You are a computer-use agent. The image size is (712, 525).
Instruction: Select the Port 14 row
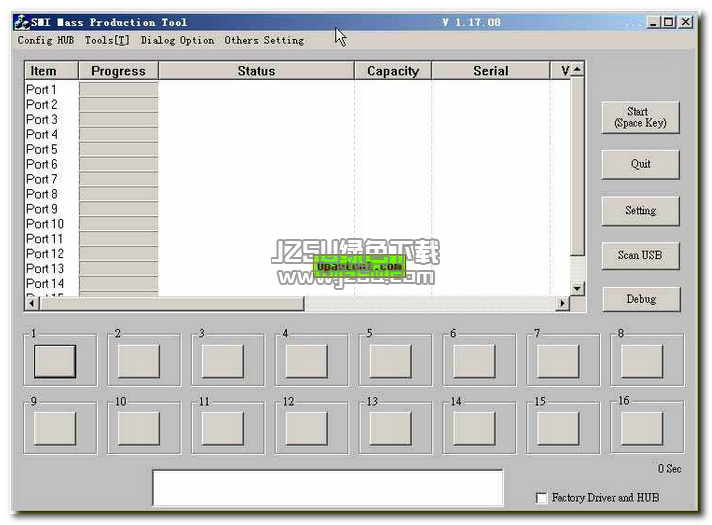(x=297, y=283)
